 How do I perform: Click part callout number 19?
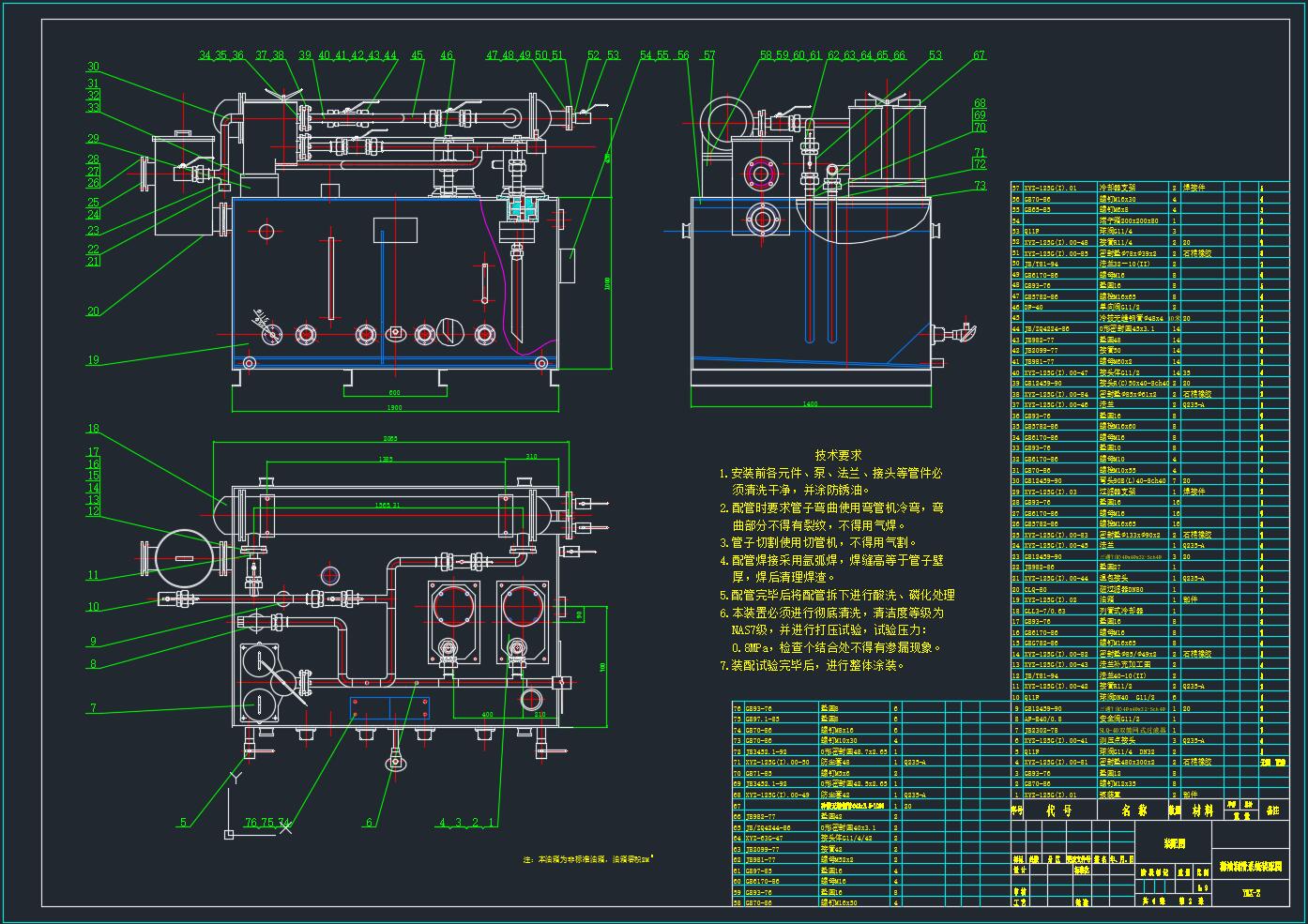pyautogui.click(x=93, y=359)
